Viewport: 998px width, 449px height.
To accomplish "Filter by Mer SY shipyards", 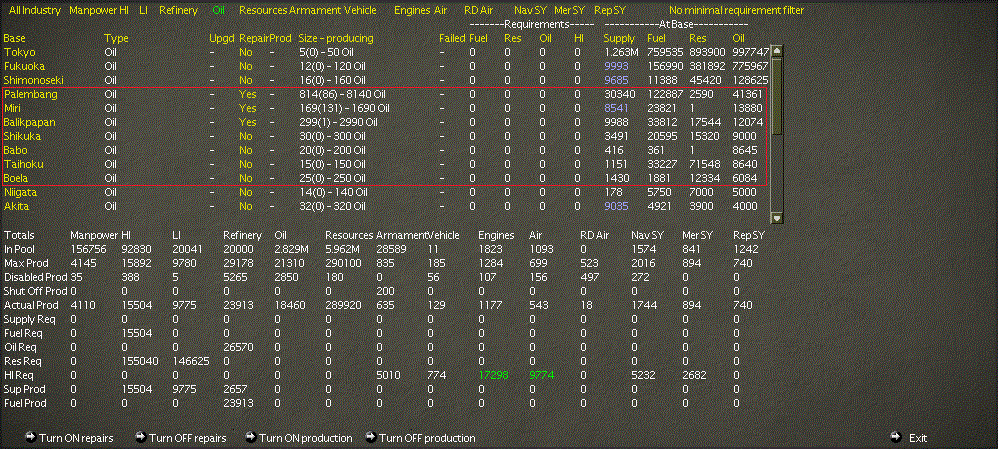I will click(x=569, y=11).
